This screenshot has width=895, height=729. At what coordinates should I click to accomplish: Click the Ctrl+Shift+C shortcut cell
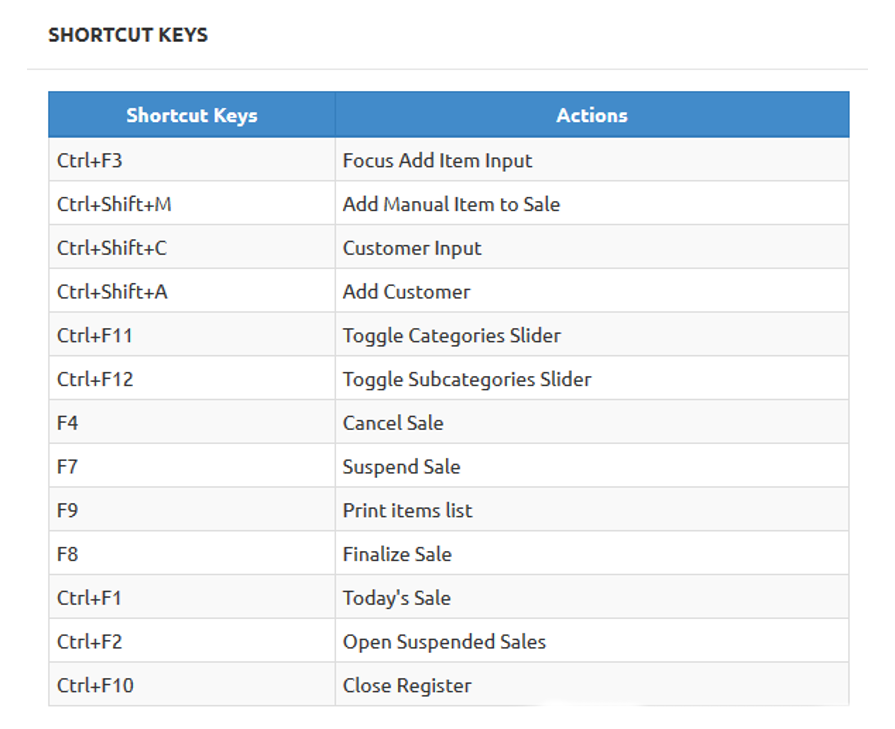[x=112, y=248]
